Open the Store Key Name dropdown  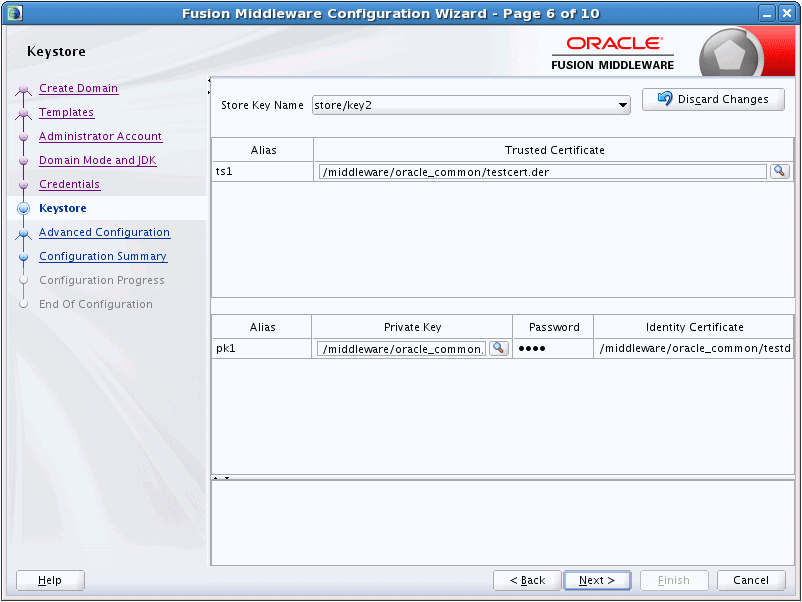pyautogui.click(x=622, y=105)
